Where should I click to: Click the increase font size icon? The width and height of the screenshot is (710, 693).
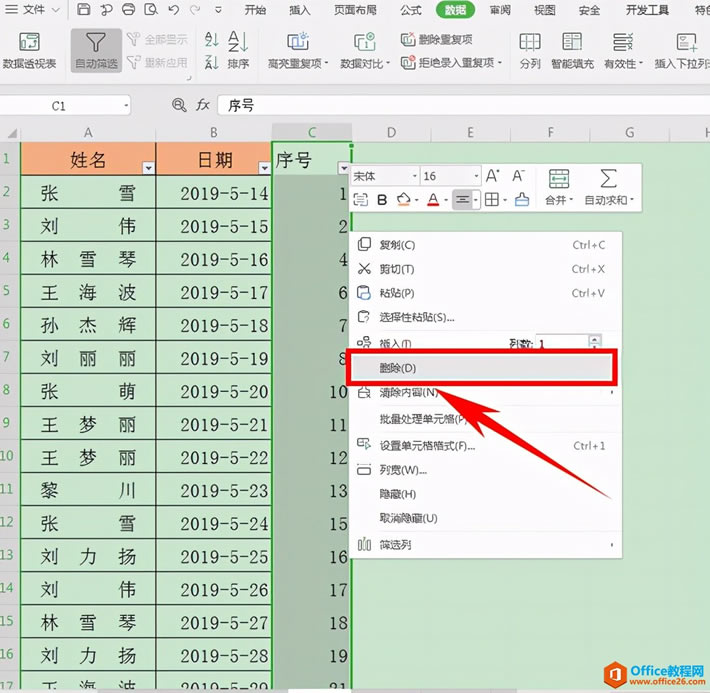tap(493, 176)
